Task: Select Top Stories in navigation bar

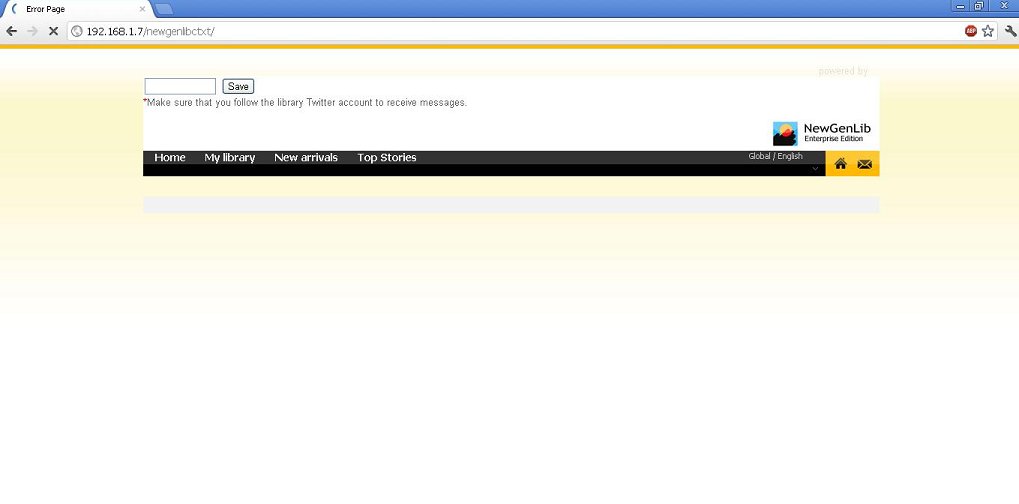Action: click(387, 158)
